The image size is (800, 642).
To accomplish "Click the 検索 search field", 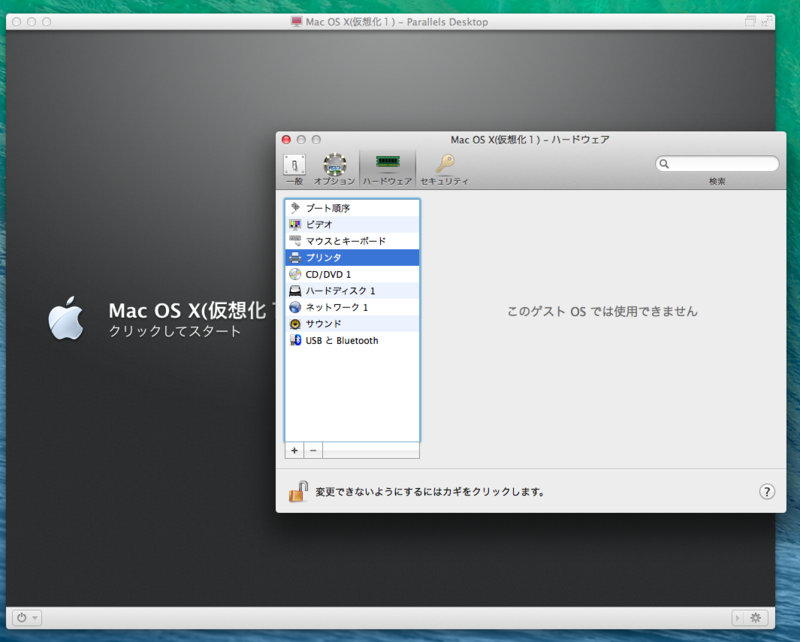I will [x=717, y=164].
